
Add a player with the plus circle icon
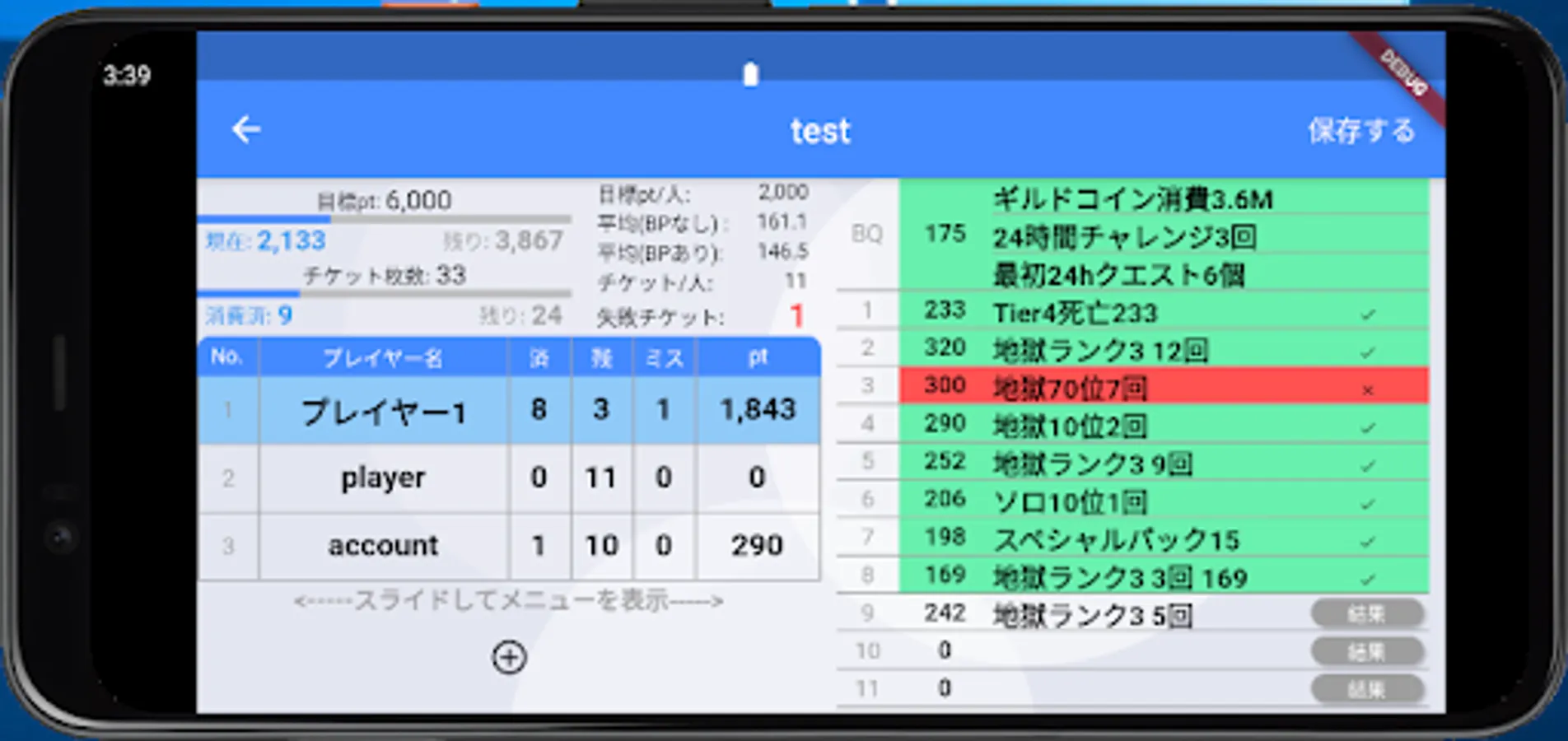coord(509,657)
